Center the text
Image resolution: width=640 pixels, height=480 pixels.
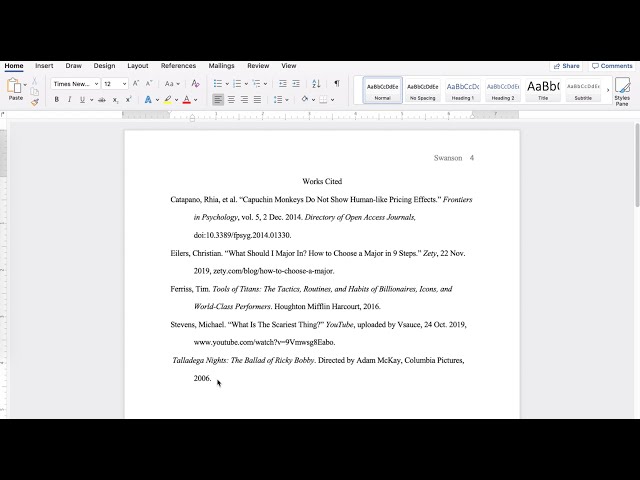[x=231, y=100]
